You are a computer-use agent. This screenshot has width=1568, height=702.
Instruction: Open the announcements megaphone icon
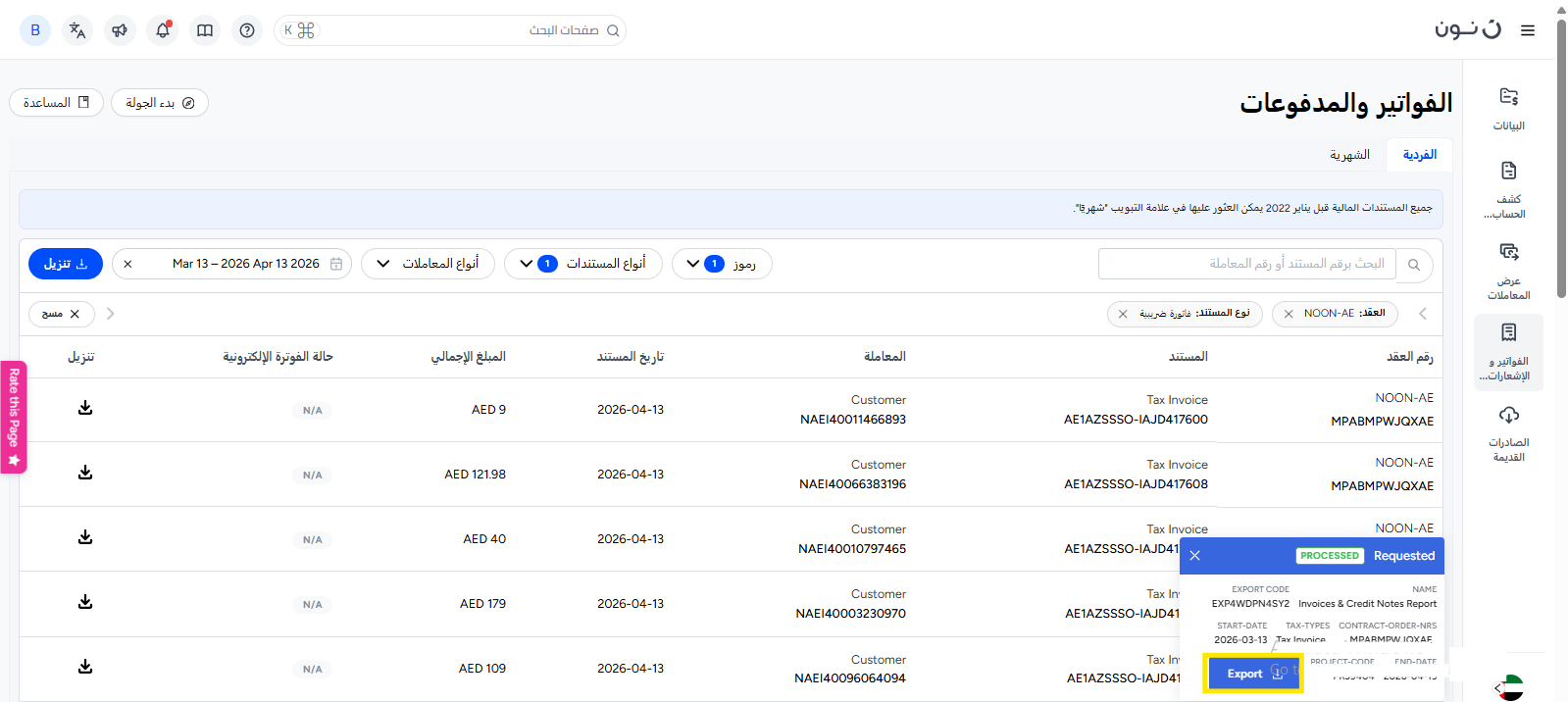pos(120,30)
